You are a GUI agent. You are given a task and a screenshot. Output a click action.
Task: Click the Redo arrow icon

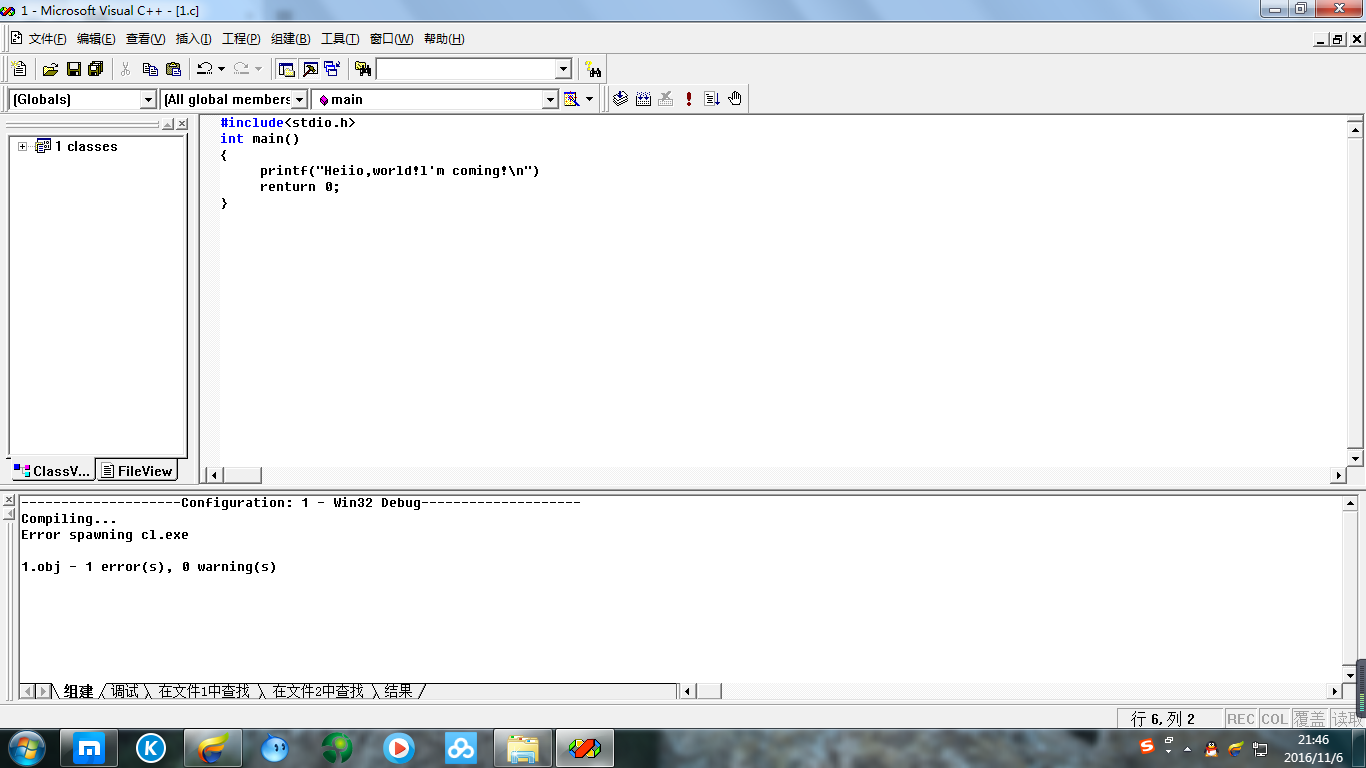point(241,69)
